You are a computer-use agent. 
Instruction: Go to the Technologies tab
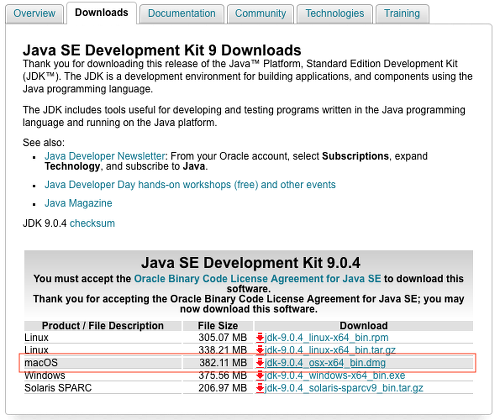click(x=335, y=14)
